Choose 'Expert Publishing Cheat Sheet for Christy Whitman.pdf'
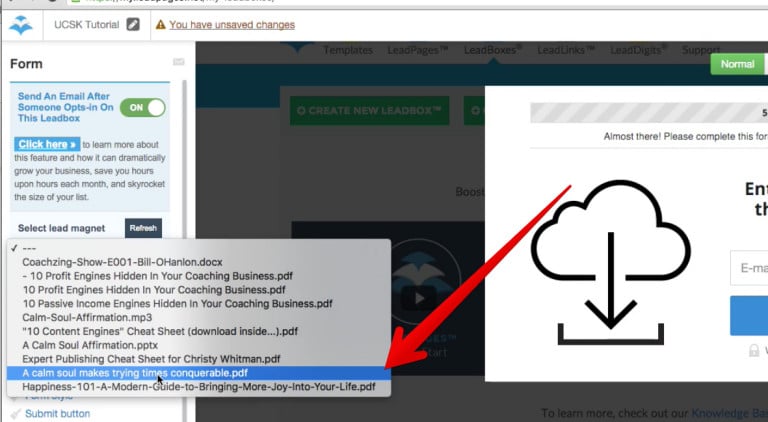 point(199,359)
